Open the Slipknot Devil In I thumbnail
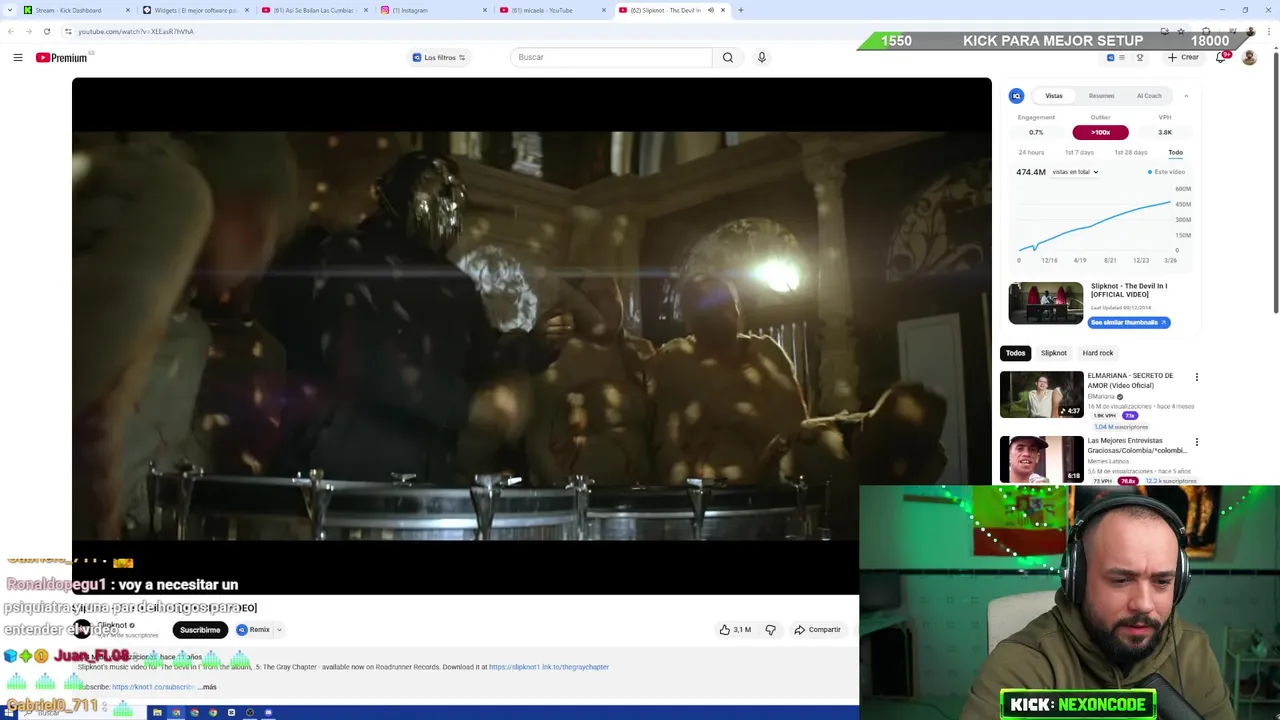This screenshot has height=720, width=1280. click(1046, 304)
